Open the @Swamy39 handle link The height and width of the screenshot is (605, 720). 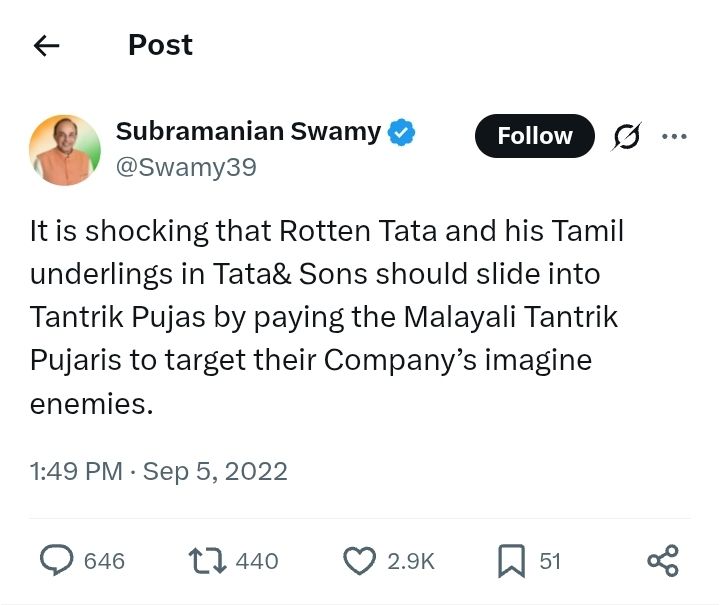(x=186, y=168)
